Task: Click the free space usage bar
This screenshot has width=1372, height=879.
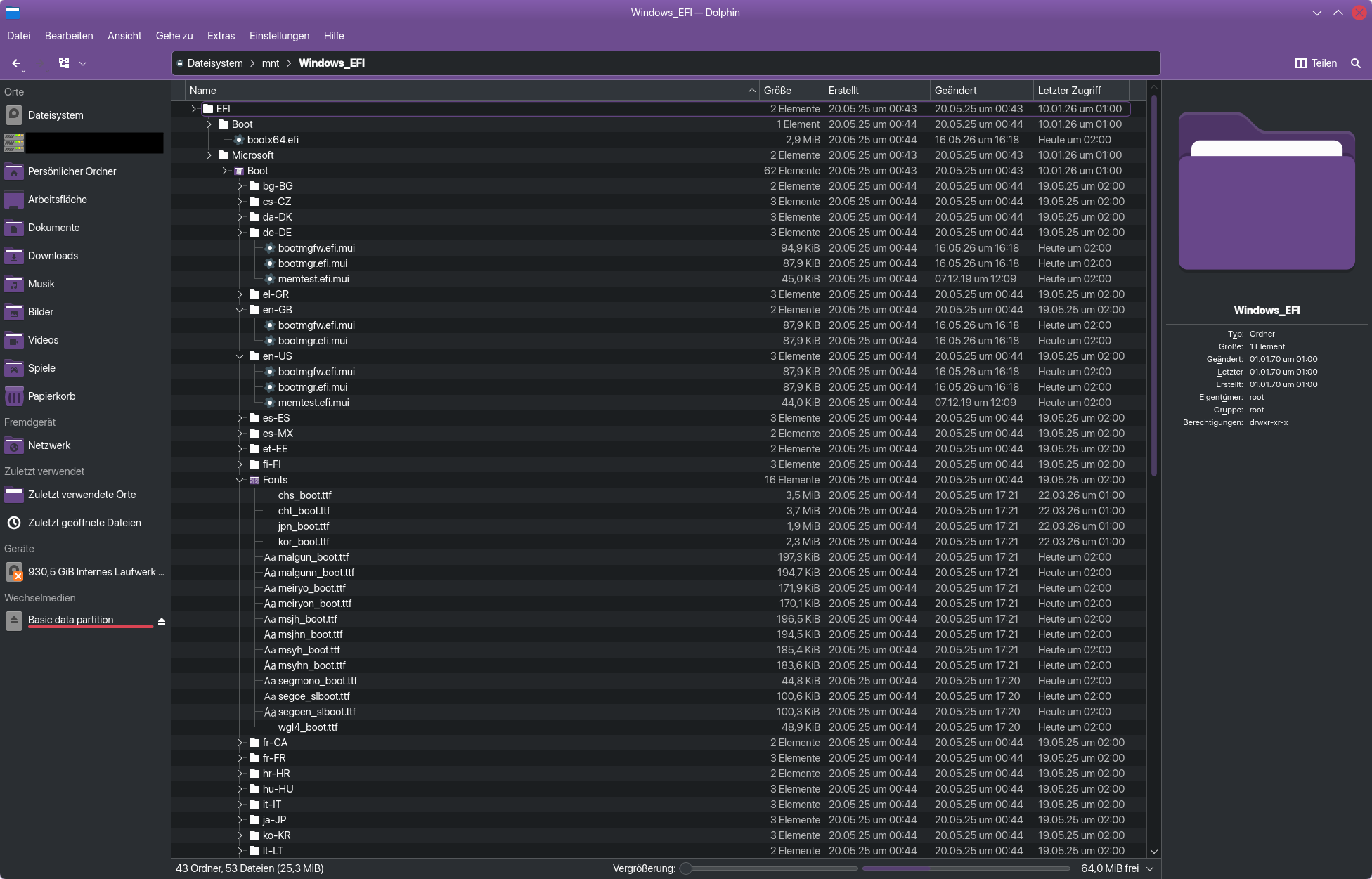Action: click(x=966, y=868)
